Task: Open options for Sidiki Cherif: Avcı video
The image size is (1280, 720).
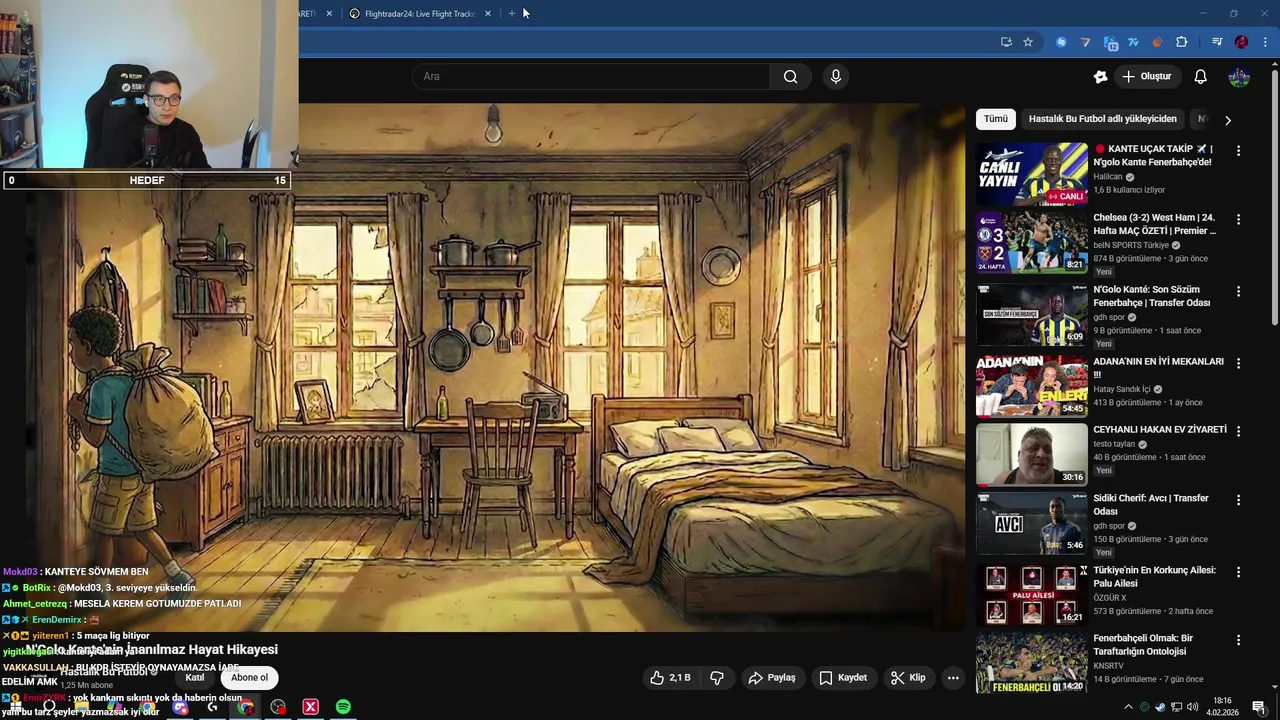Action: point(1238,500)
